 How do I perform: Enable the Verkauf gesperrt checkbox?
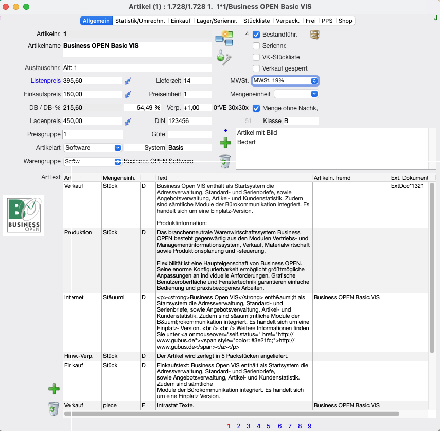(256, 68)
